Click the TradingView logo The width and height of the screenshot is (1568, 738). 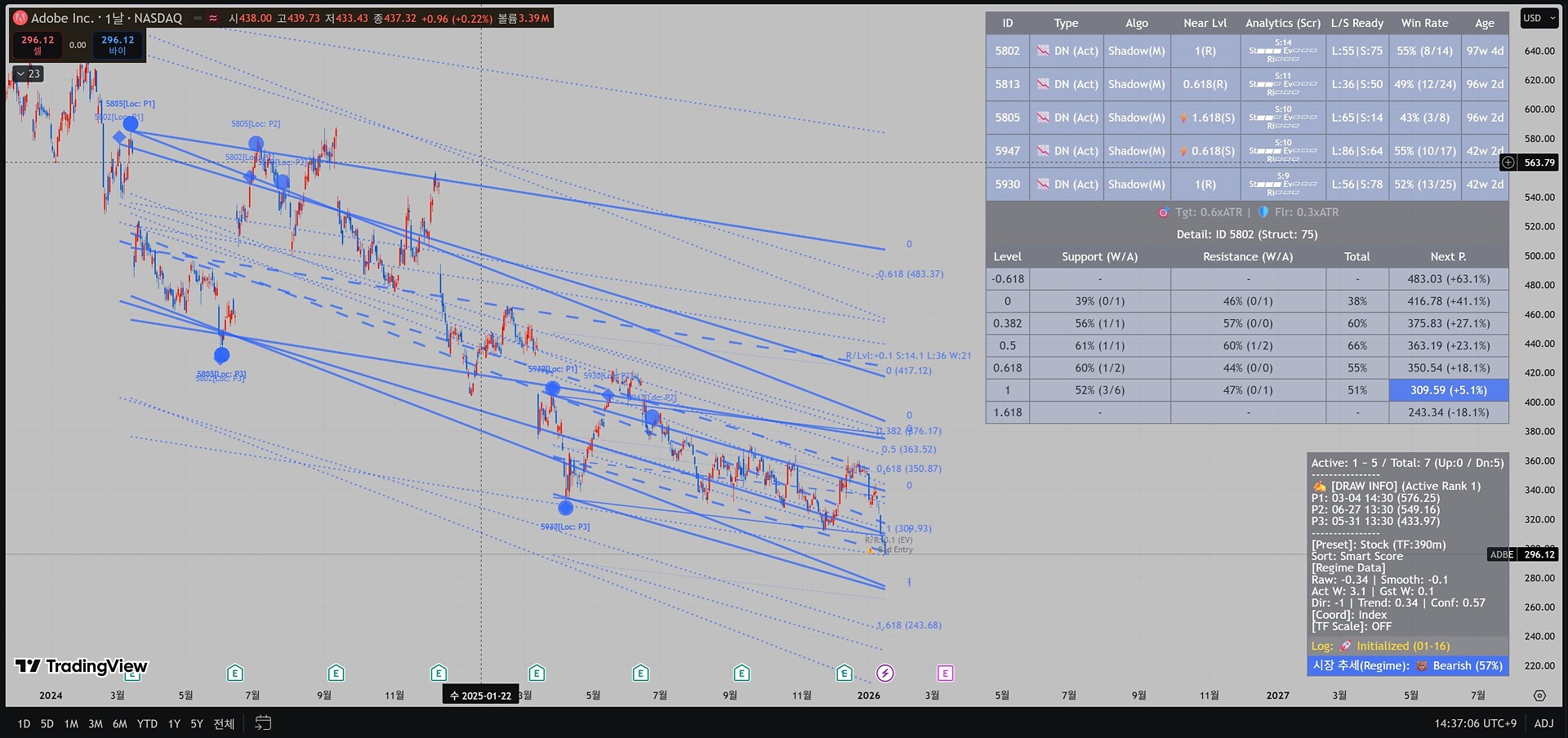[81, 666]
